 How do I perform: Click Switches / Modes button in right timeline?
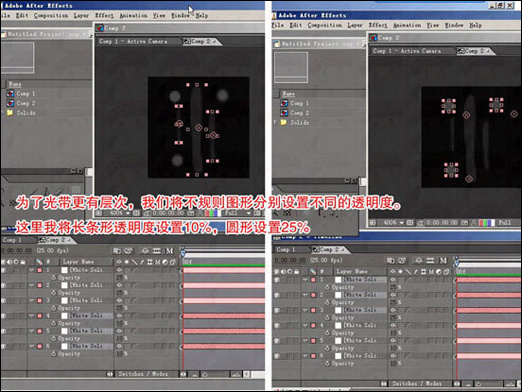(417, 384)
